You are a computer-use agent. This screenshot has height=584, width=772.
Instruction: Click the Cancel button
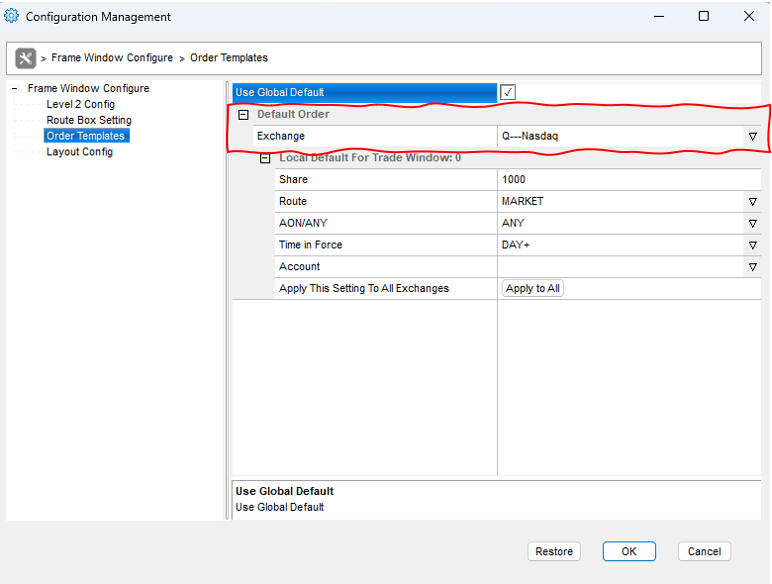(x=704, y=551)
